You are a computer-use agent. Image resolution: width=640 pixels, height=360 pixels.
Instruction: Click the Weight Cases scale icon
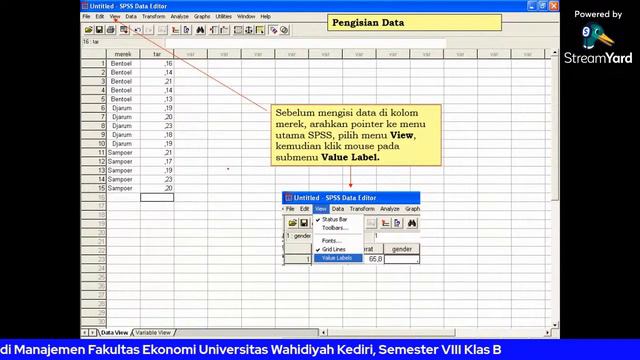coord(249,30)
